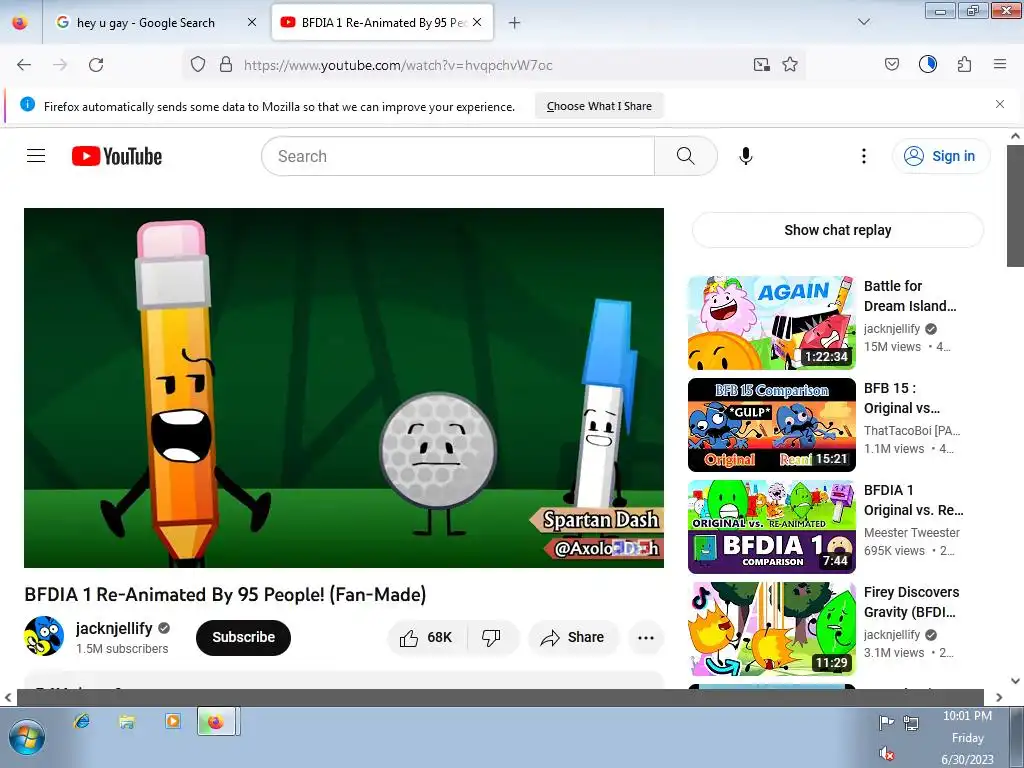Image resolution: width=1024 pixels, height=768 pixels.
Task: View site security padlock info
Action: (226, 65)
